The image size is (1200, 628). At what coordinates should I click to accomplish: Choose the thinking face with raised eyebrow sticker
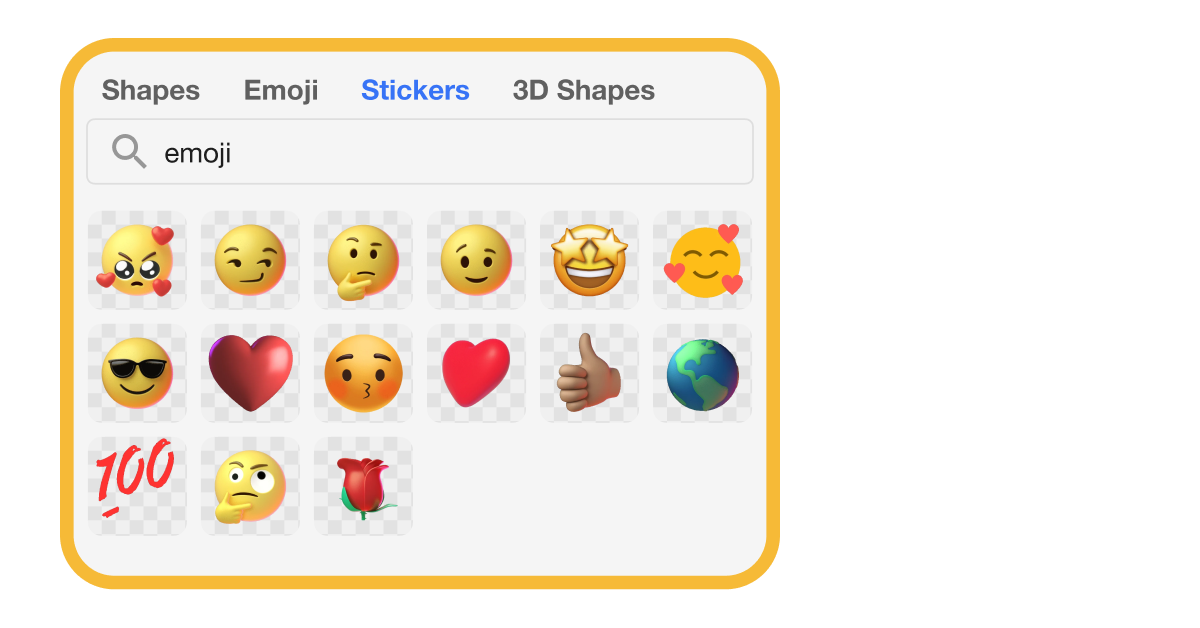363,260
